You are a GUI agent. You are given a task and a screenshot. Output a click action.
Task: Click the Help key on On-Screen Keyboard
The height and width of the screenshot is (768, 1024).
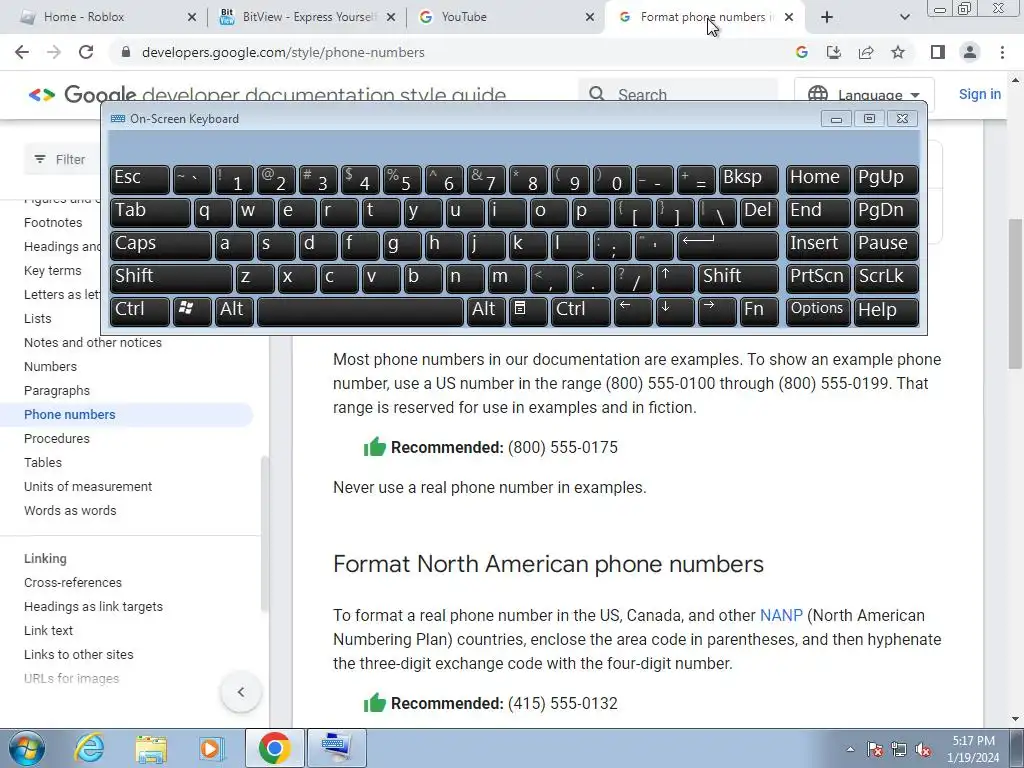pyautogui.click(x=886, y=310)
